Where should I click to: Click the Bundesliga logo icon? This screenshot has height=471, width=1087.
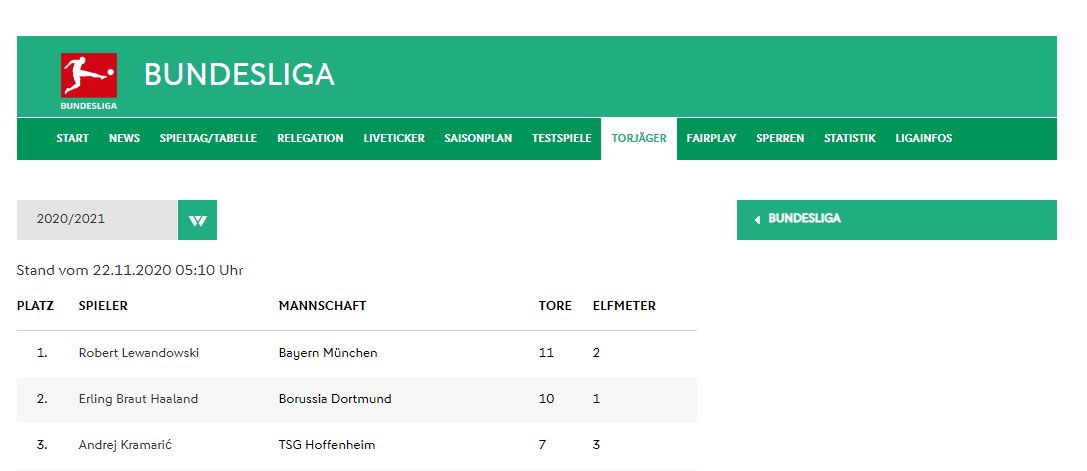[x=89, y=80]
